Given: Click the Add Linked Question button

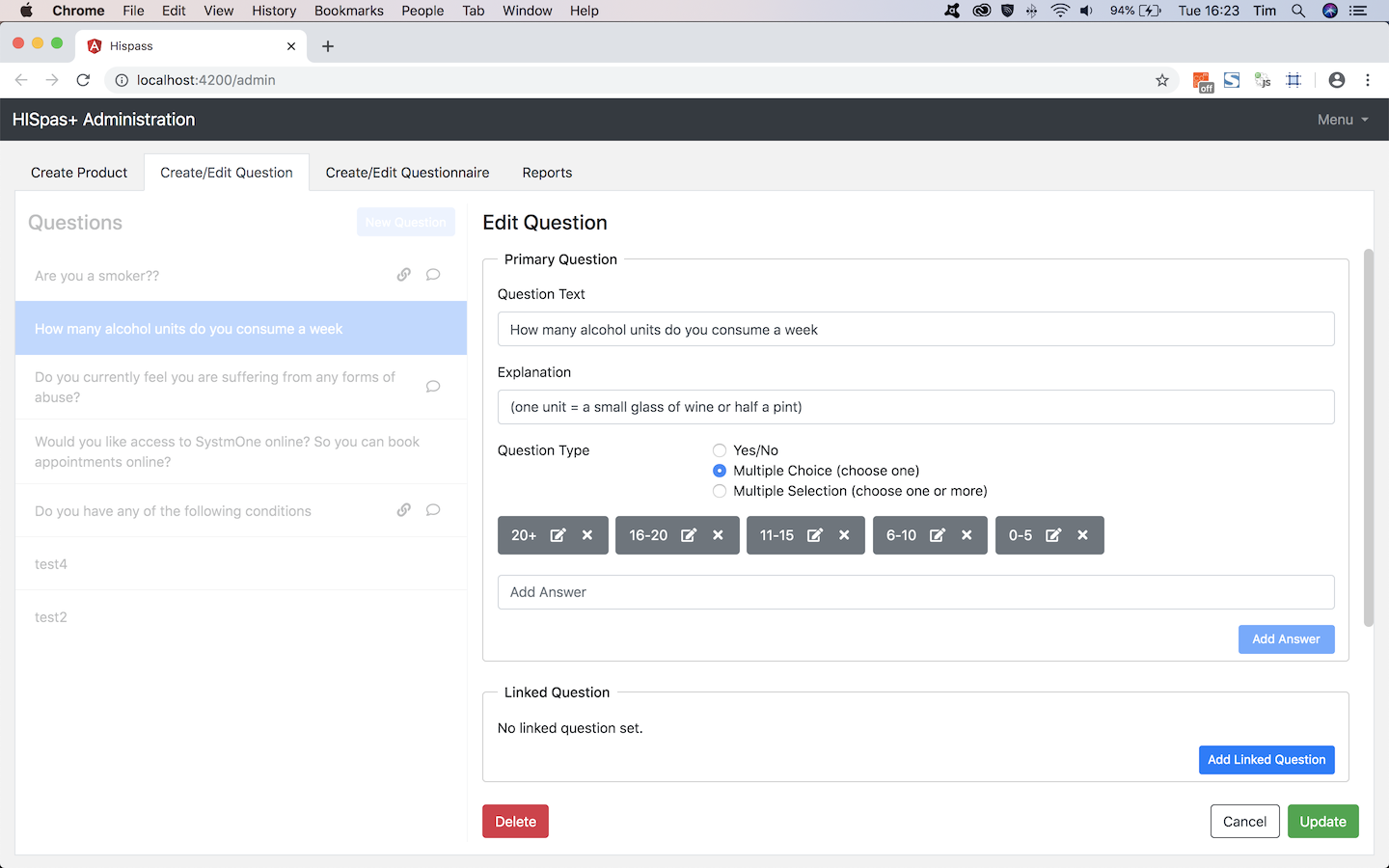Looking at the screenshot, I should pos(1266,760).
